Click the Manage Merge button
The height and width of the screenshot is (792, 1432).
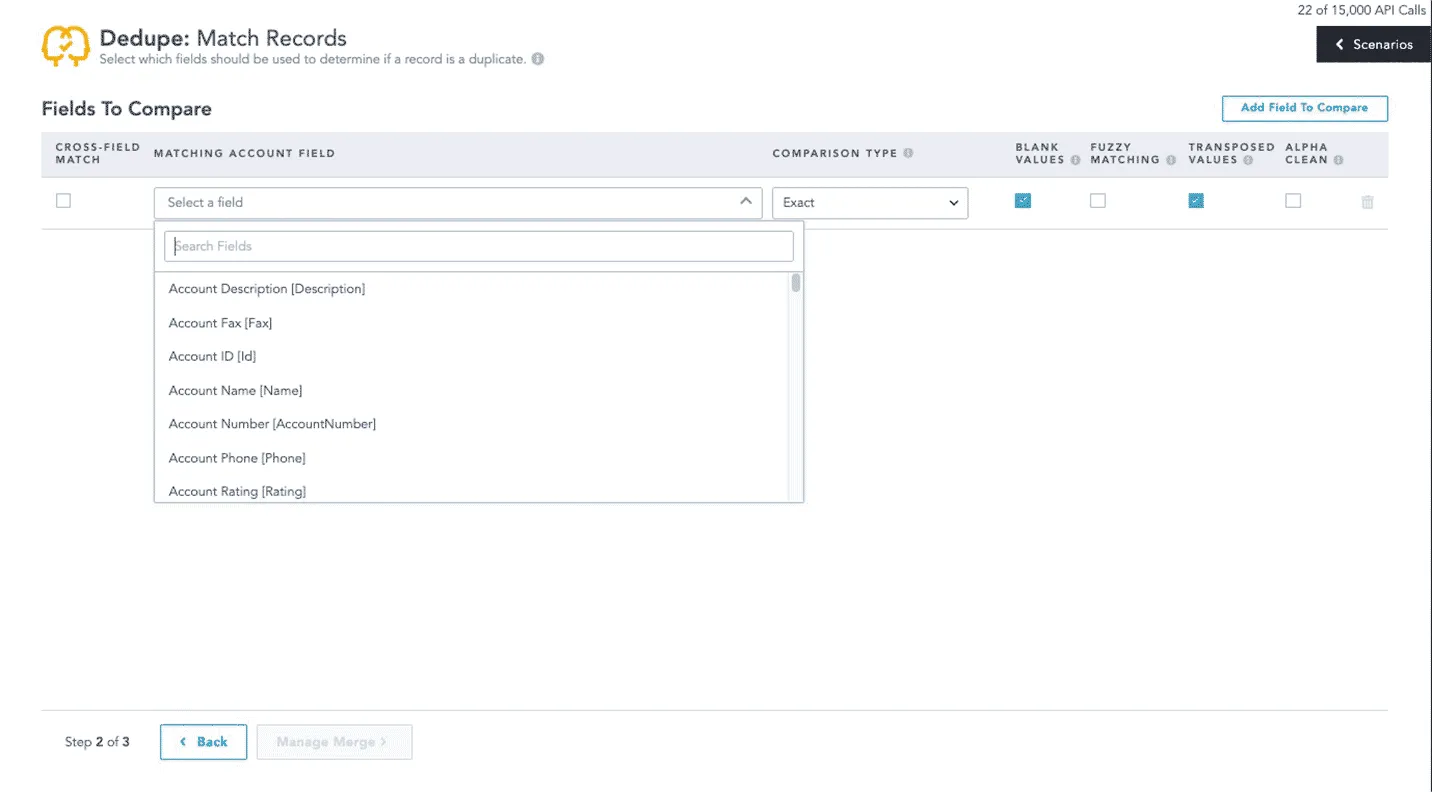tap(334, 742)
